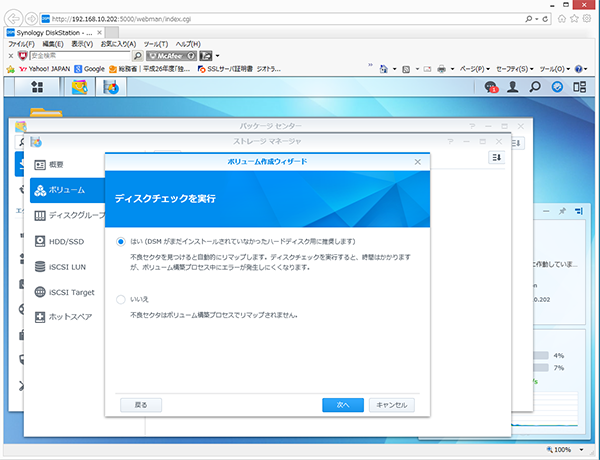
Task: Switch to Package Center taskbar icon
Action: pyautogui.click(x=79, y=87)
